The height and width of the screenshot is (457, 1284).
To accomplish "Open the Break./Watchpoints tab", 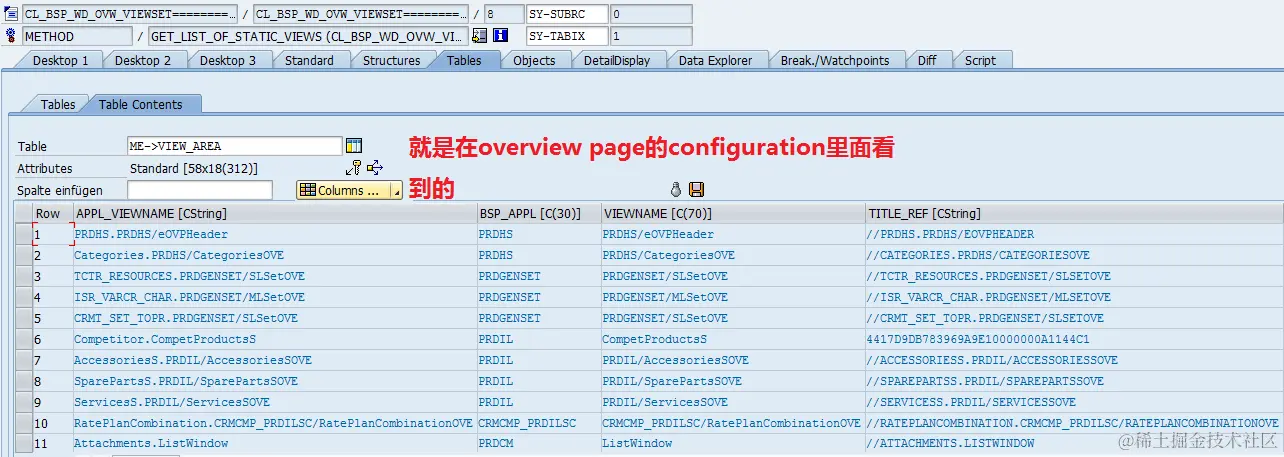I will tap(835, 60).
